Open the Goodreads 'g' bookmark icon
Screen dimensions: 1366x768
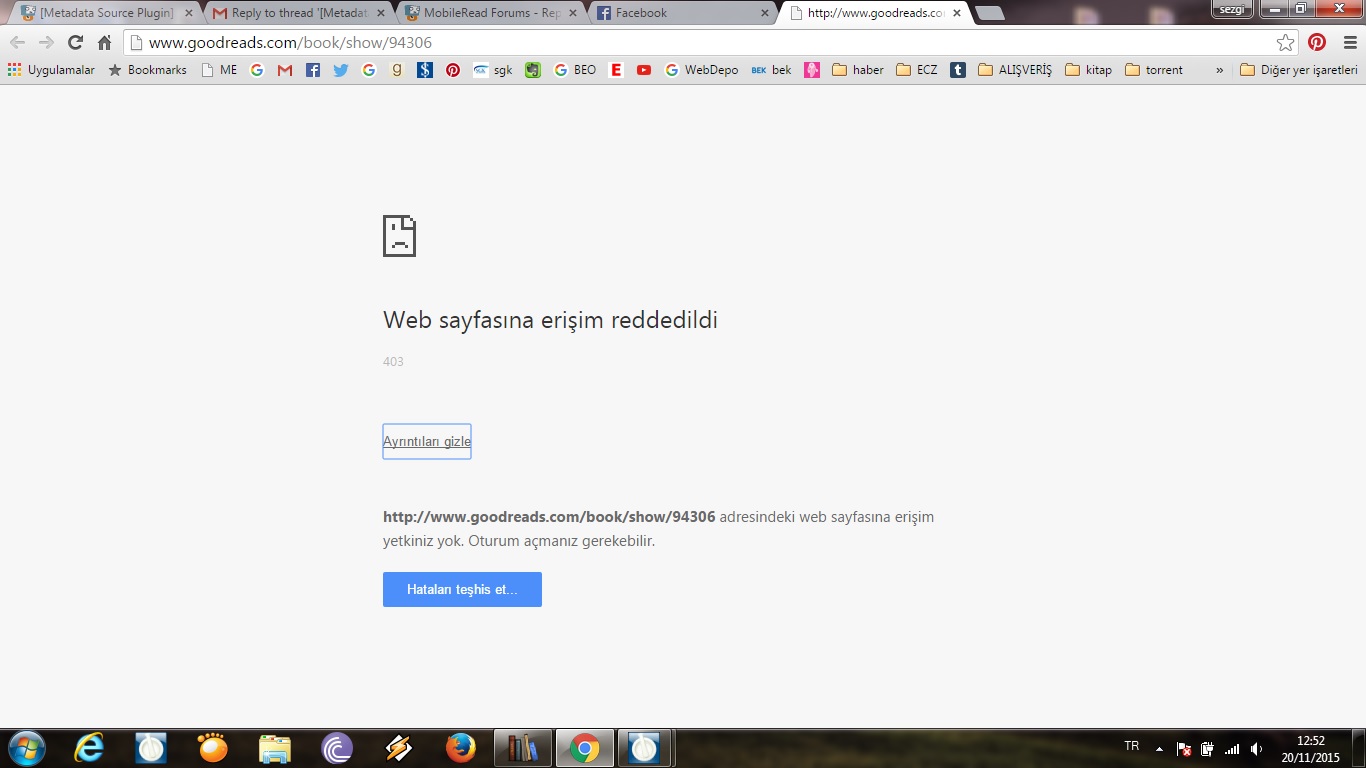[x=397, y=70]
